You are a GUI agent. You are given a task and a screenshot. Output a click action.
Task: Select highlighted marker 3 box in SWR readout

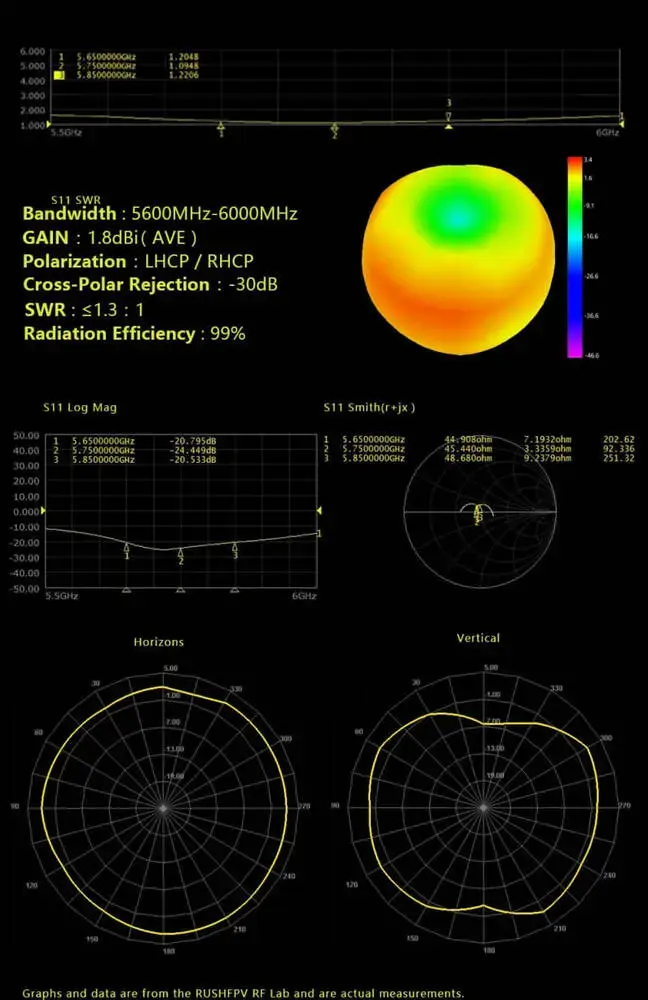(x=59, y=75)
